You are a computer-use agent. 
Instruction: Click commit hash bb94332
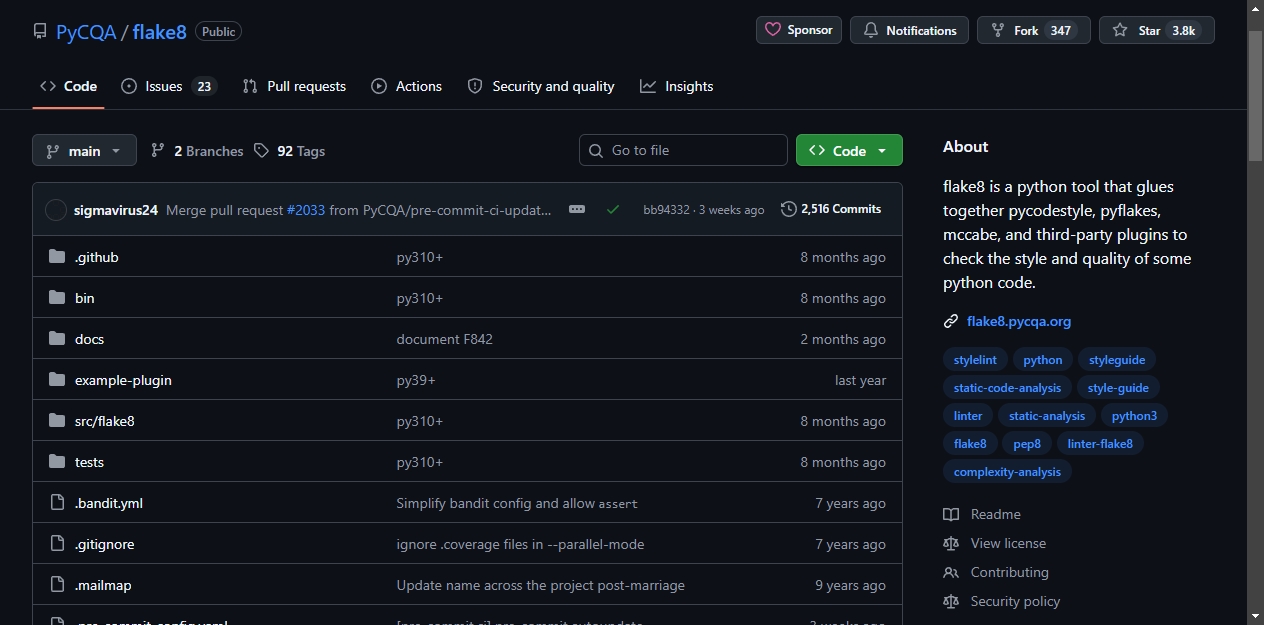(x=666, y=210)
